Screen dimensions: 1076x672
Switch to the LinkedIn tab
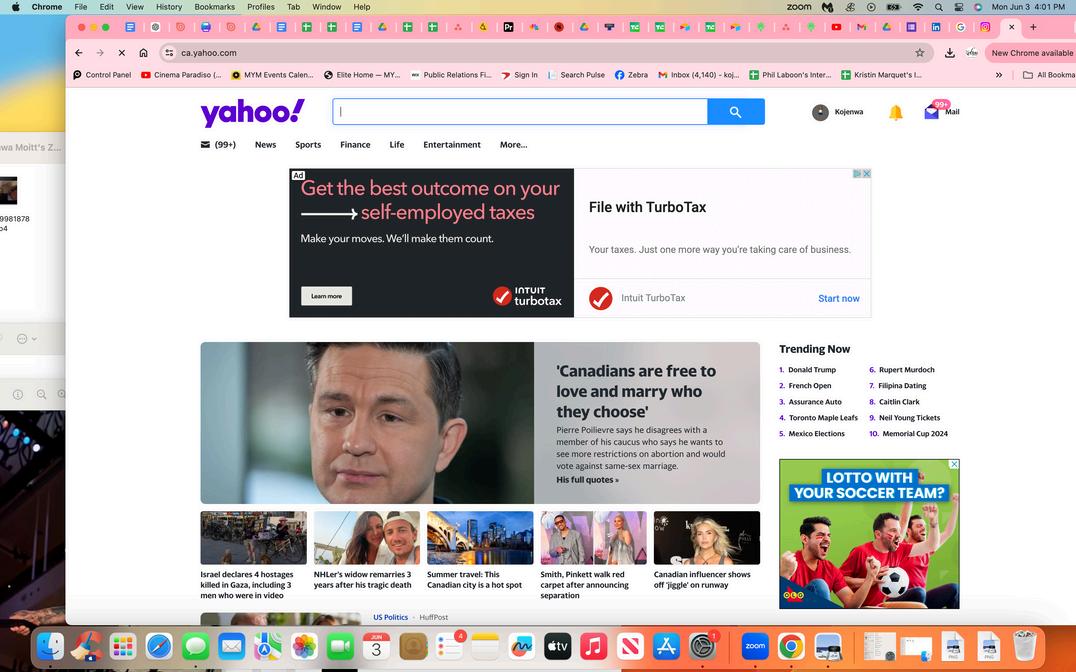pos(936,27)
